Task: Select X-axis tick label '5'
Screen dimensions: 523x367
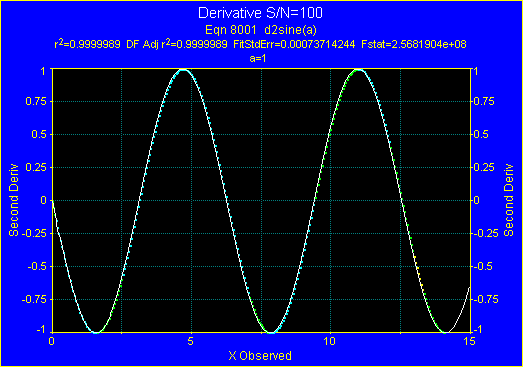Action: (x=190, y=341)
